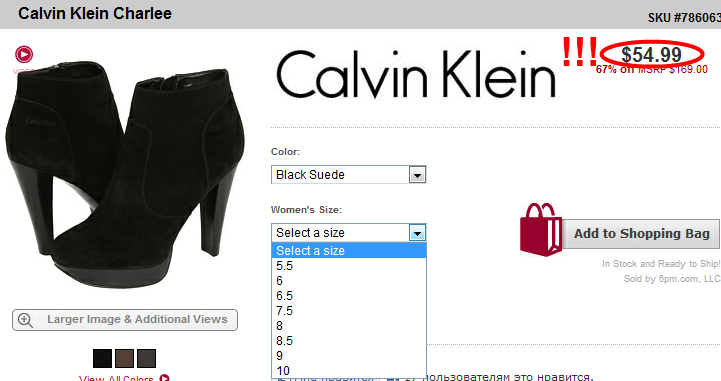The height and width of the screenshot is (381, 721).
Task: Click the 67% off MSRP $169.00 text
Action: tap(652, 69)
